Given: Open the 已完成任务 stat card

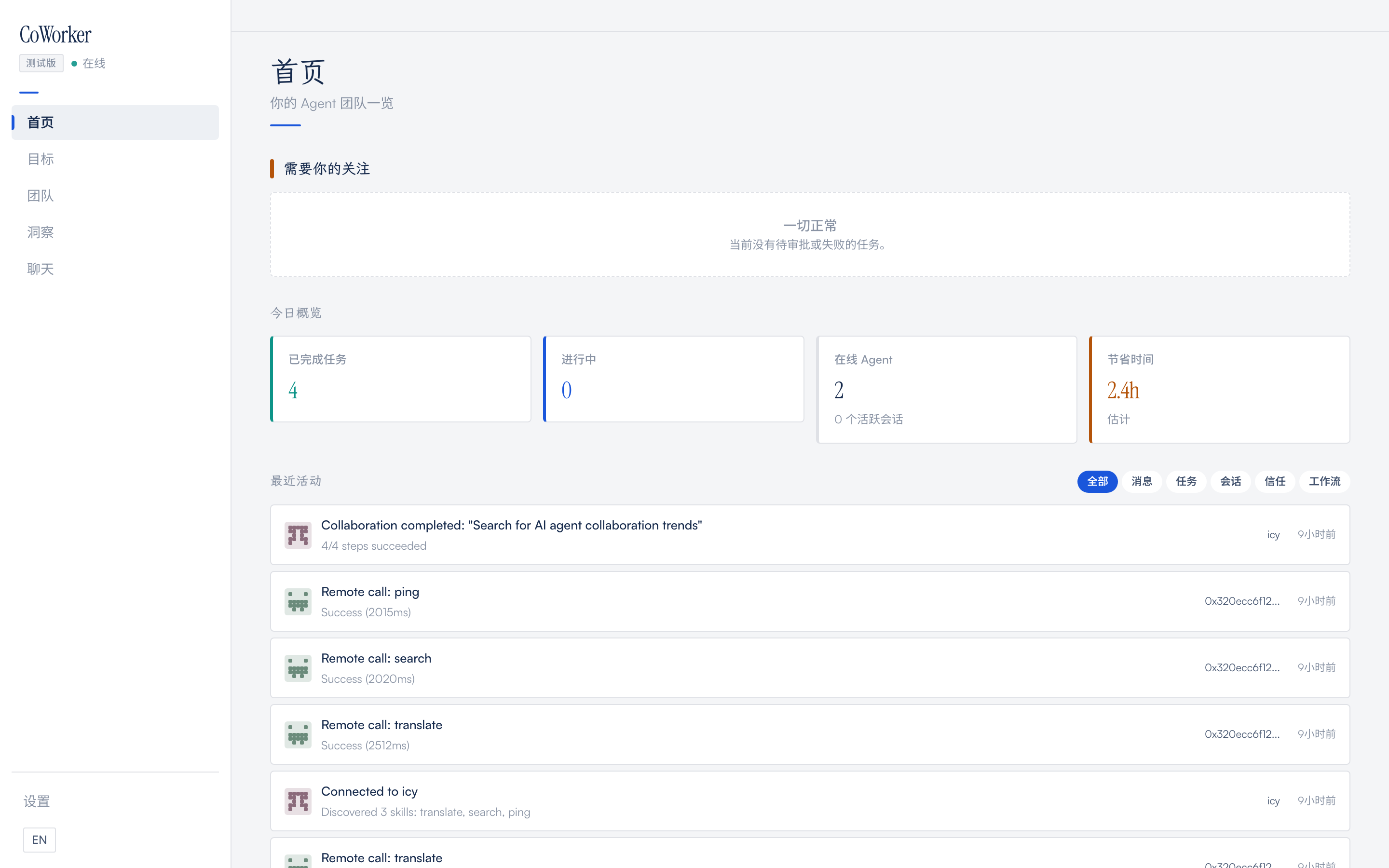Looking at the screenshot, I should 401,379.
